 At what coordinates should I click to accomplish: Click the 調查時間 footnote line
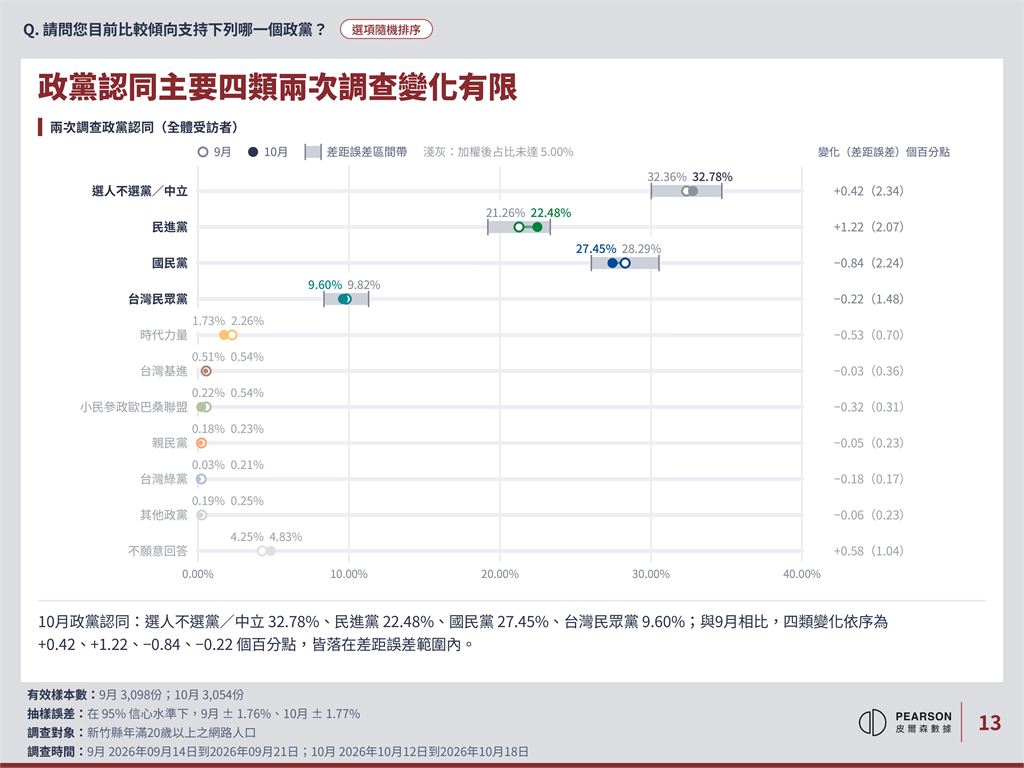[x=278, y=752]
